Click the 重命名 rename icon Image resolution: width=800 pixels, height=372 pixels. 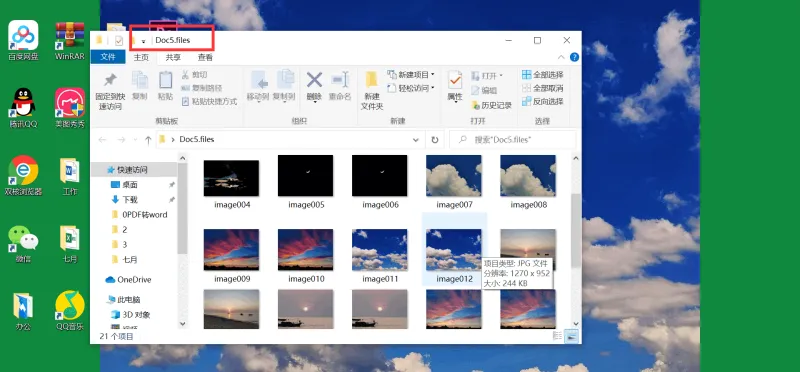coord(340,80)
